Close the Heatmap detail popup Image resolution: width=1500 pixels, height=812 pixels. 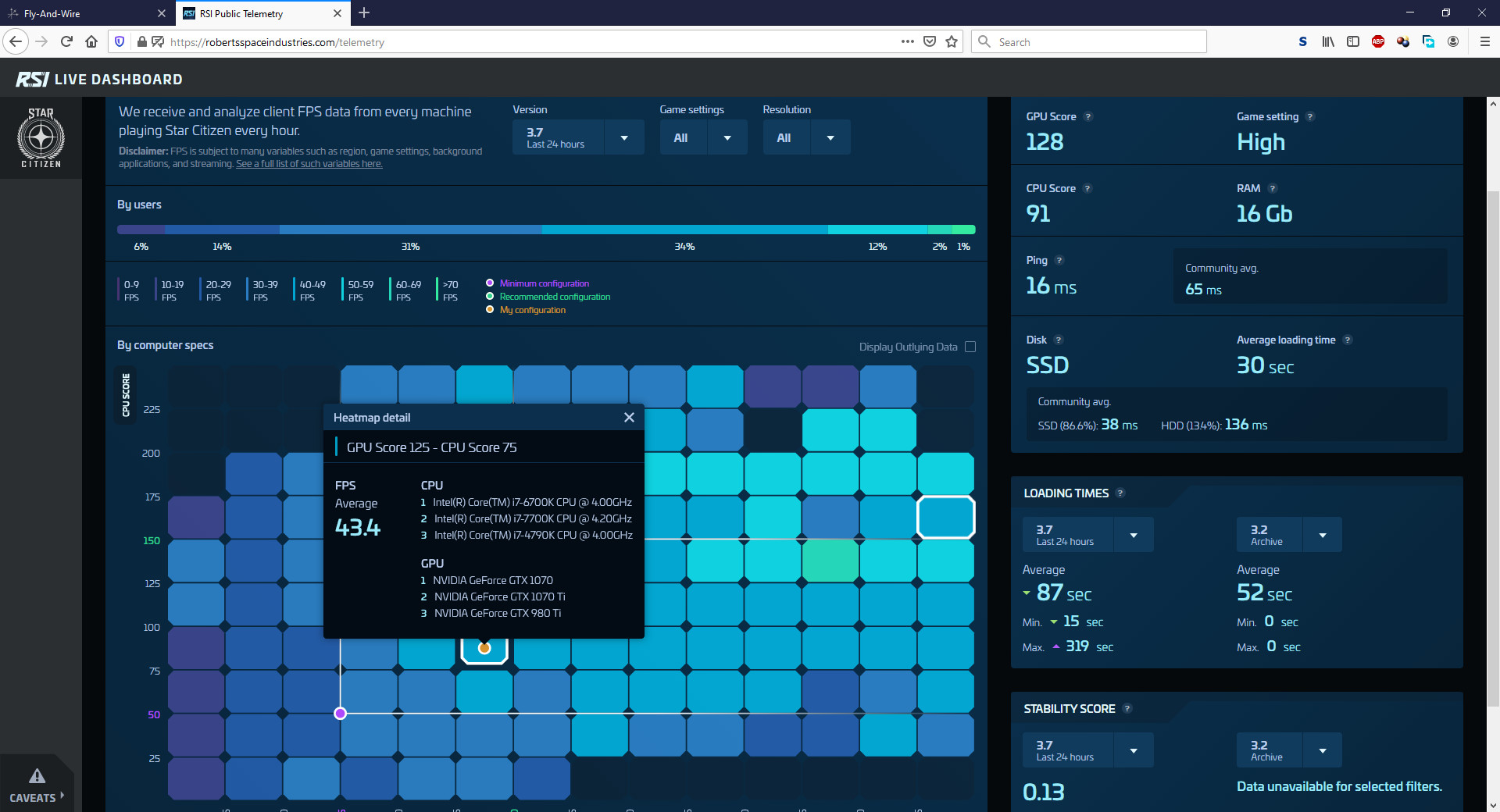[629, 418]
